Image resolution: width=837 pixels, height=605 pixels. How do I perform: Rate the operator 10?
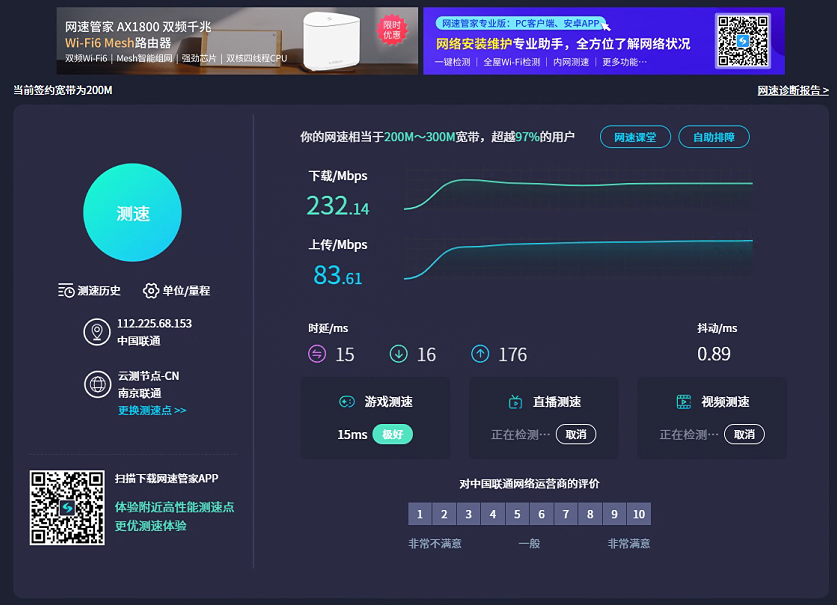pyautogui.click(x=639, y=514)
